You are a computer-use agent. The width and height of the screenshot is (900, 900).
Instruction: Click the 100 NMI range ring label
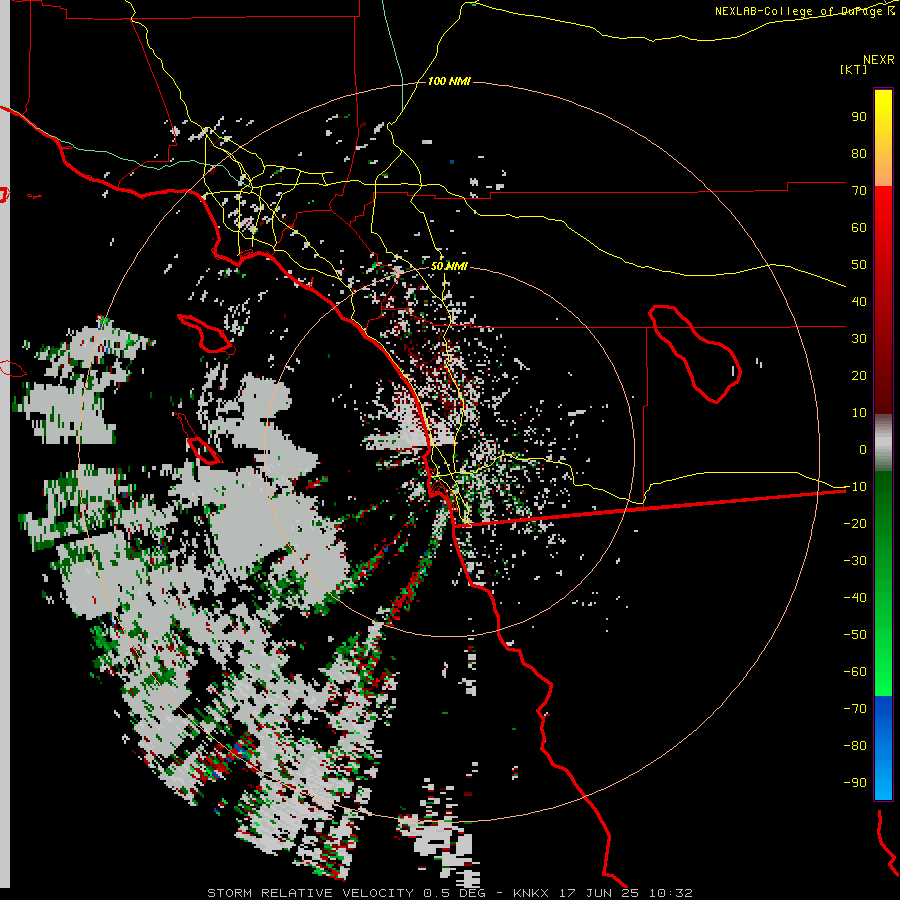coord(449,81)
